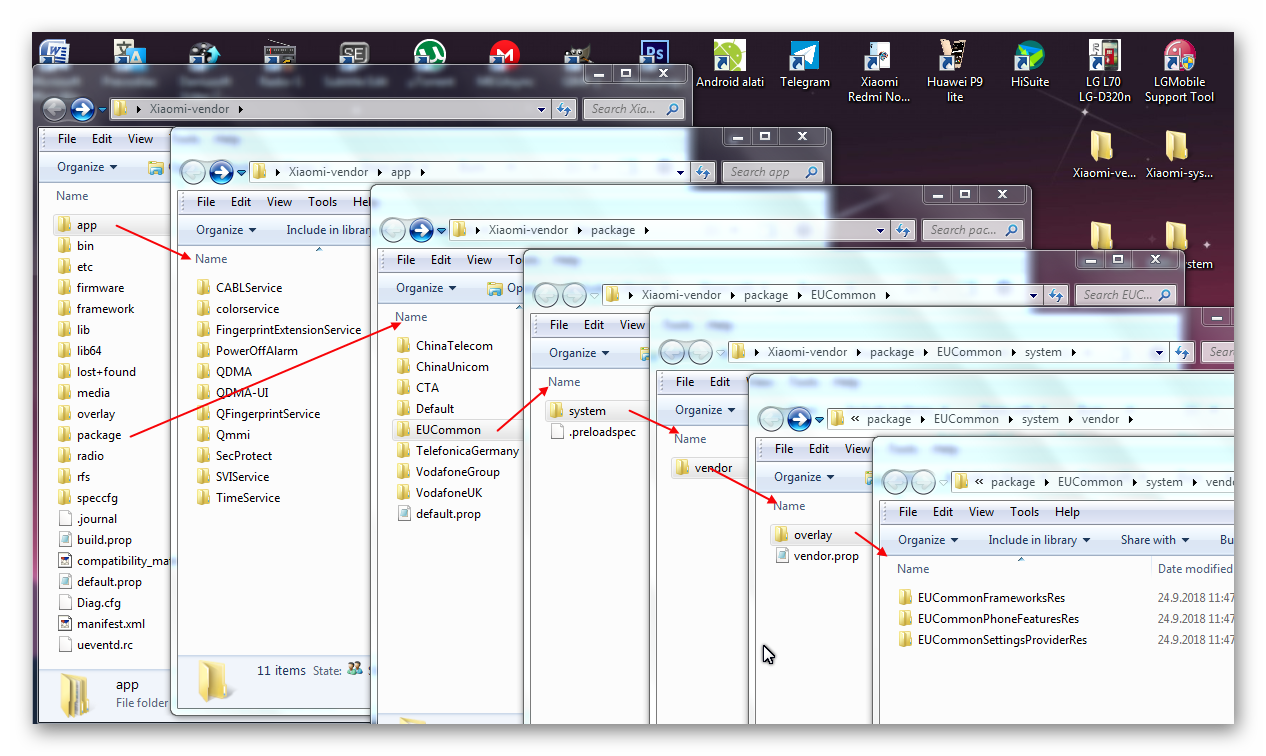Screen dimensions: 1266x756
Task: Select the system folder in EUCommon window
Action: click(x=577, y=411)
